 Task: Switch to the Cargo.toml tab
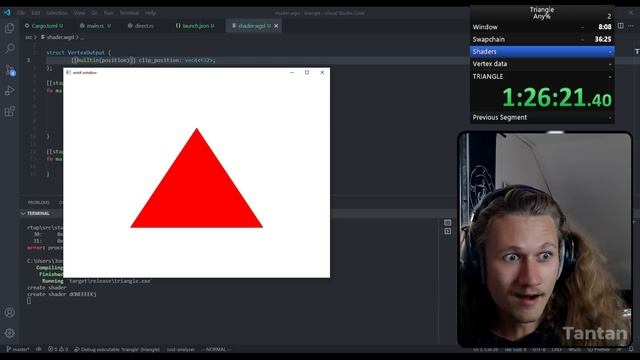[x=44, y=26]
